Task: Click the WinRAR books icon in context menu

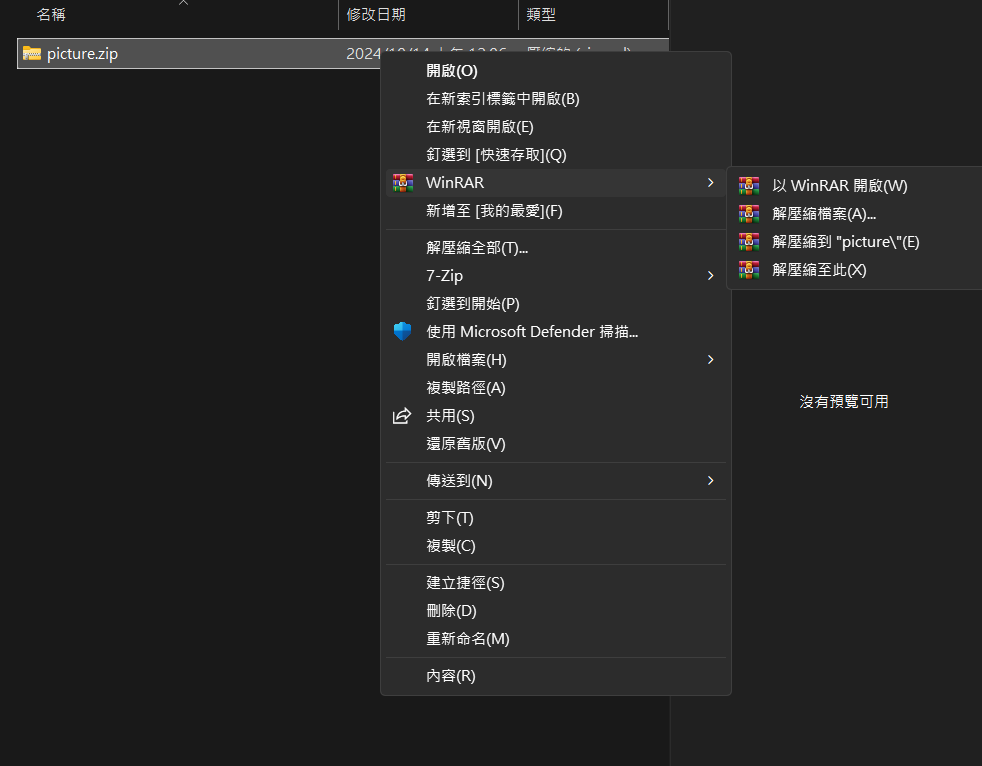Action: 402,183
